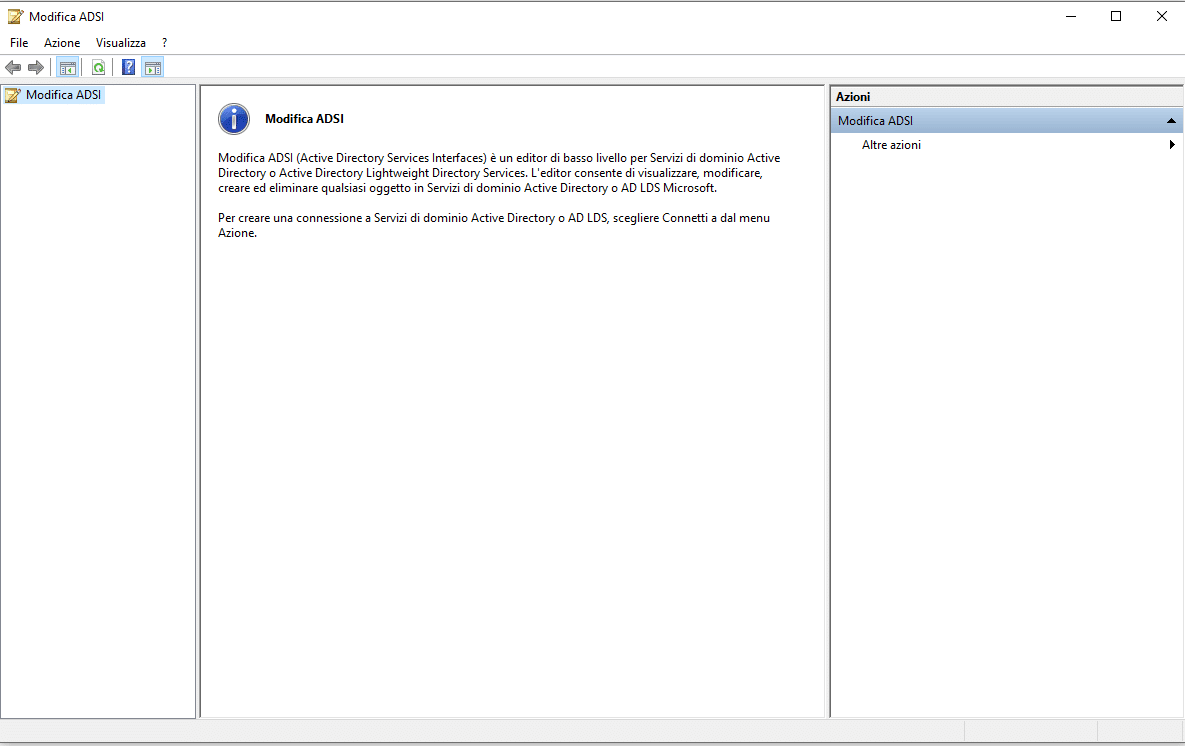
Task: Click the Back arrow toolbar icon
Action: pyautogui.click(x=13, y=68)
